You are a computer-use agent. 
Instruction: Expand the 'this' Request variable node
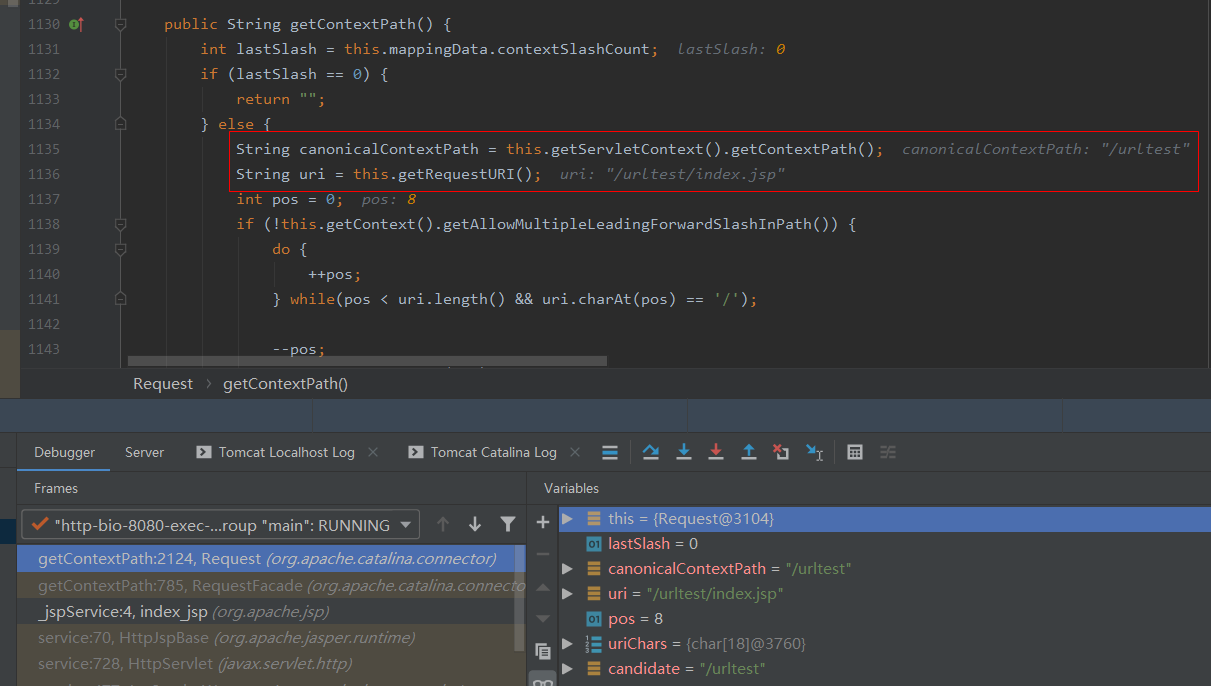[x=568, y=519]
